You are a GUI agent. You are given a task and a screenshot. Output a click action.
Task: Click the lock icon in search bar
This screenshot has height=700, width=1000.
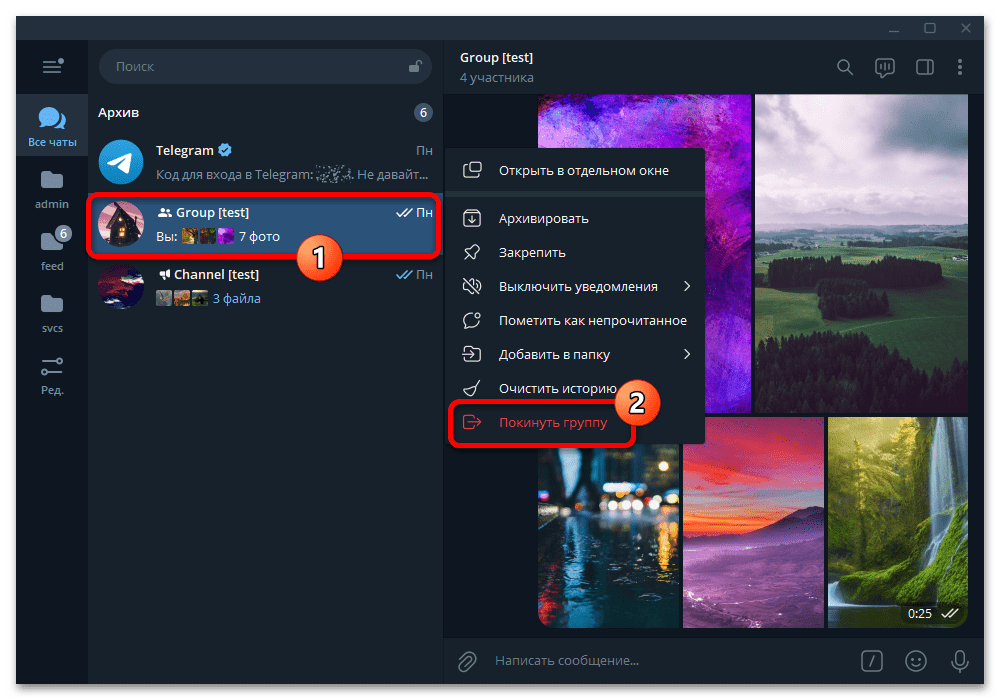pos(415,66)
